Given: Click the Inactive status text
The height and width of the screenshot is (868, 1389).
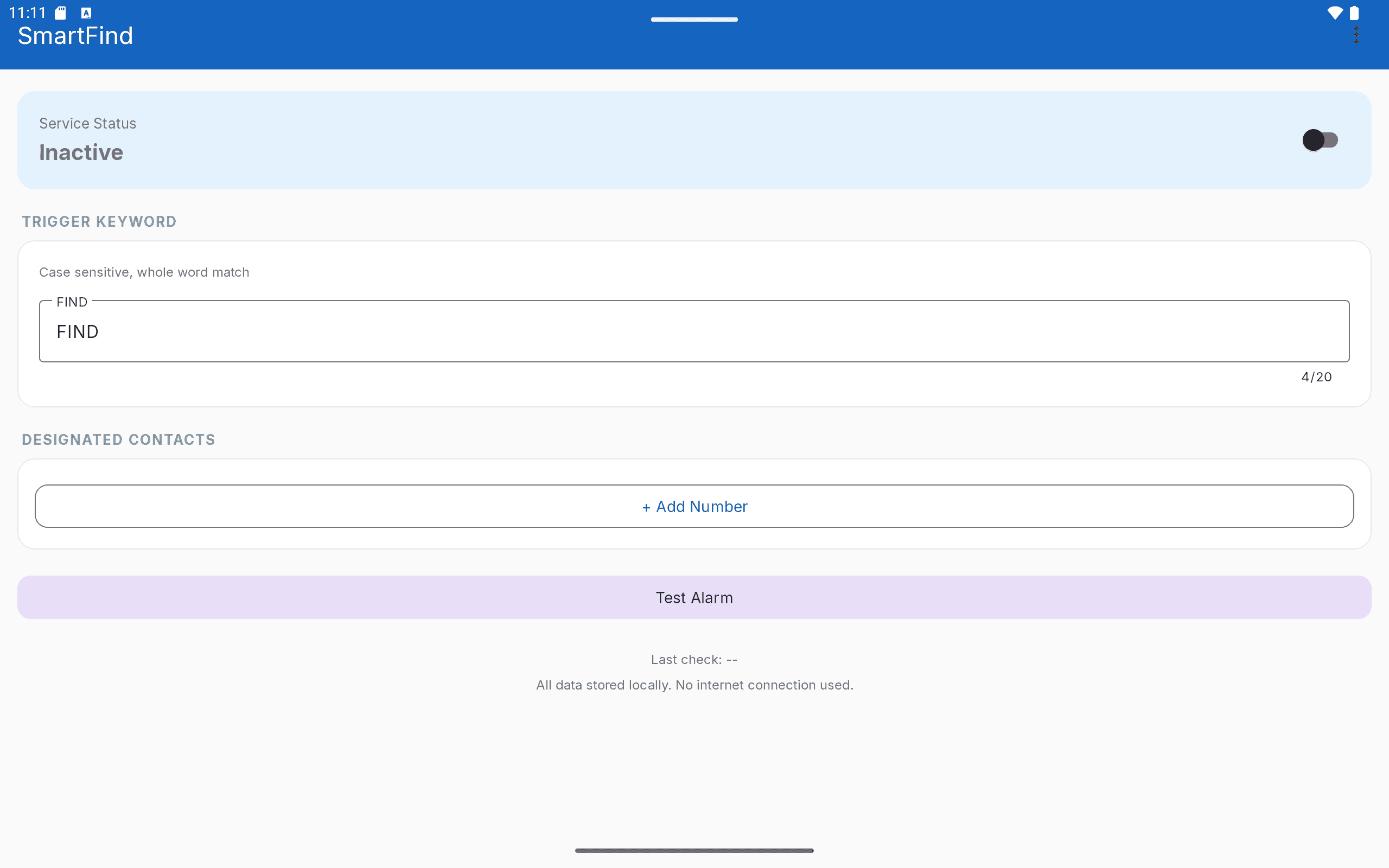Looking at the screenshot, I should [81, 152].
